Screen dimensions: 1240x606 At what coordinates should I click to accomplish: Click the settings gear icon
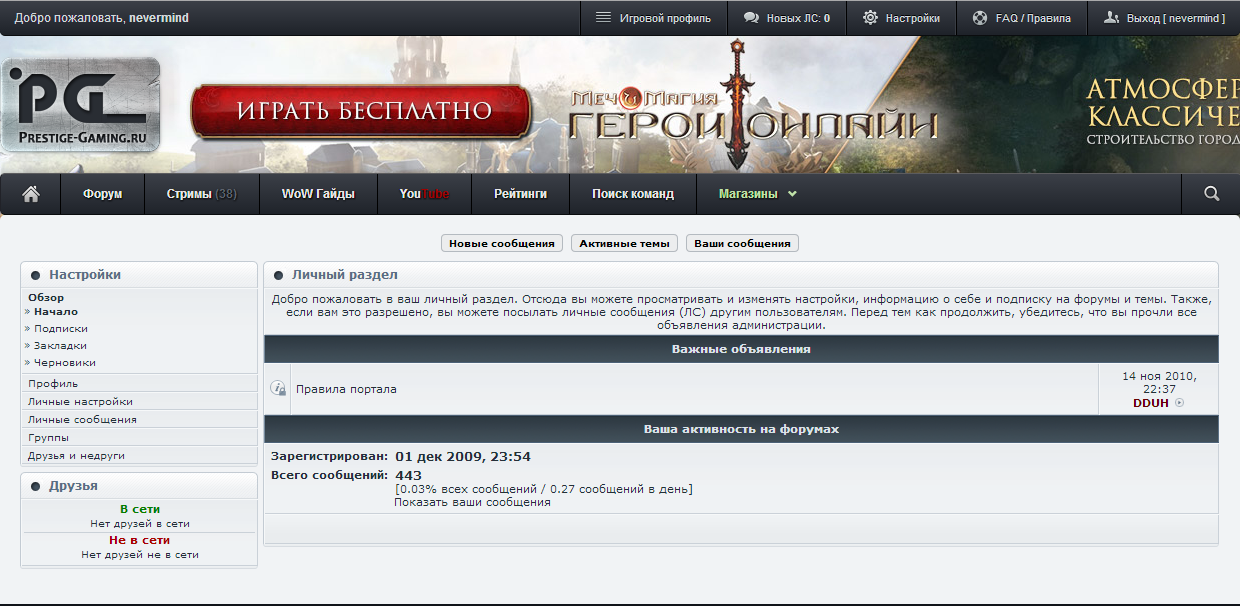pyautogui.click(x=870, y=17)
